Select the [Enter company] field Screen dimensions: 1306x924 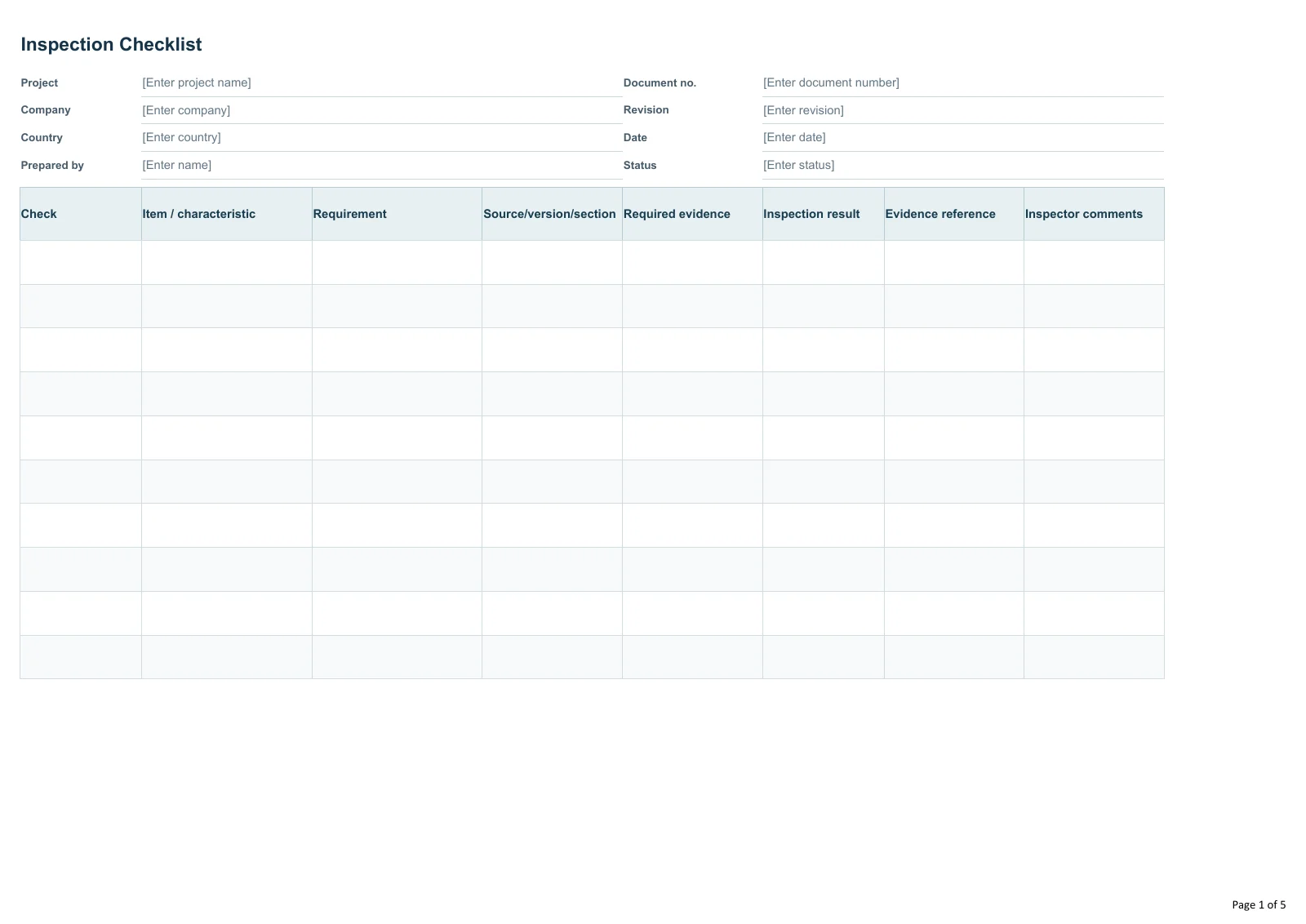click(382, 110)
